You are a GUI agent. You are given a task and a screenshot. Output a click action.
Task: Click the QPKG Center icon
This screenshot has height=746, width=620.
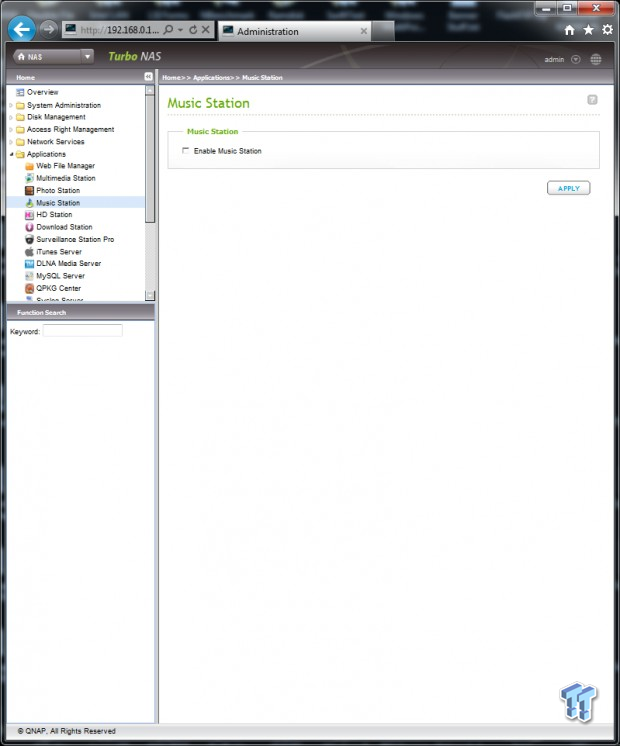click(30, 288)
